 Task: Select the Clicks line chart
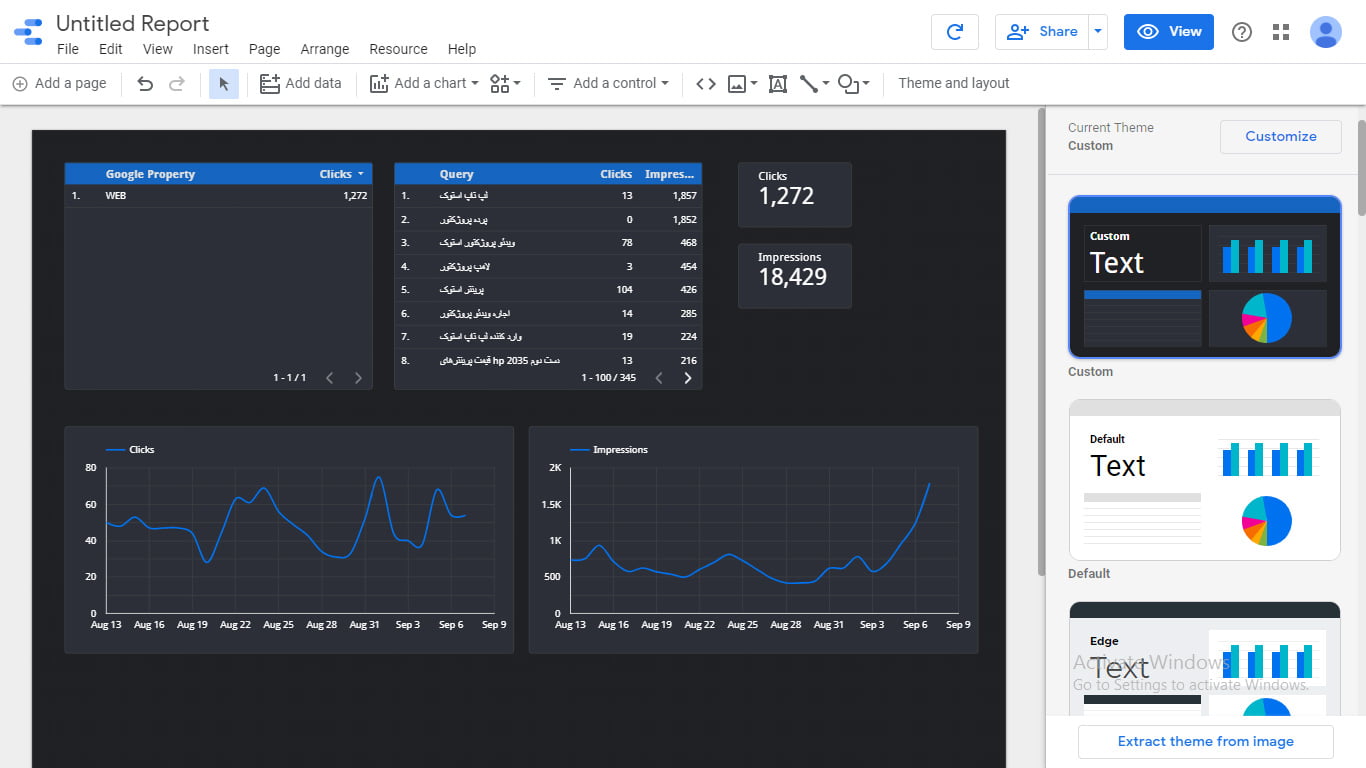pos(289,540)
